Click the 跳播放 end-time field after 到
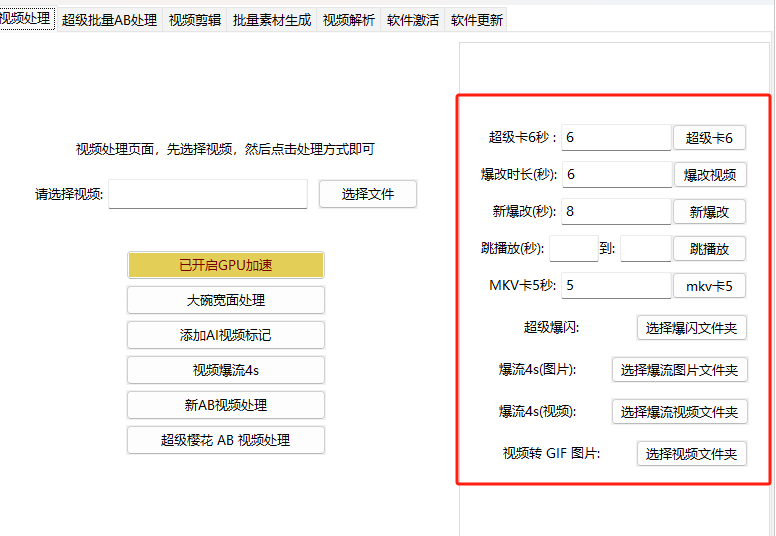The image size is (776, 536). 646,248
